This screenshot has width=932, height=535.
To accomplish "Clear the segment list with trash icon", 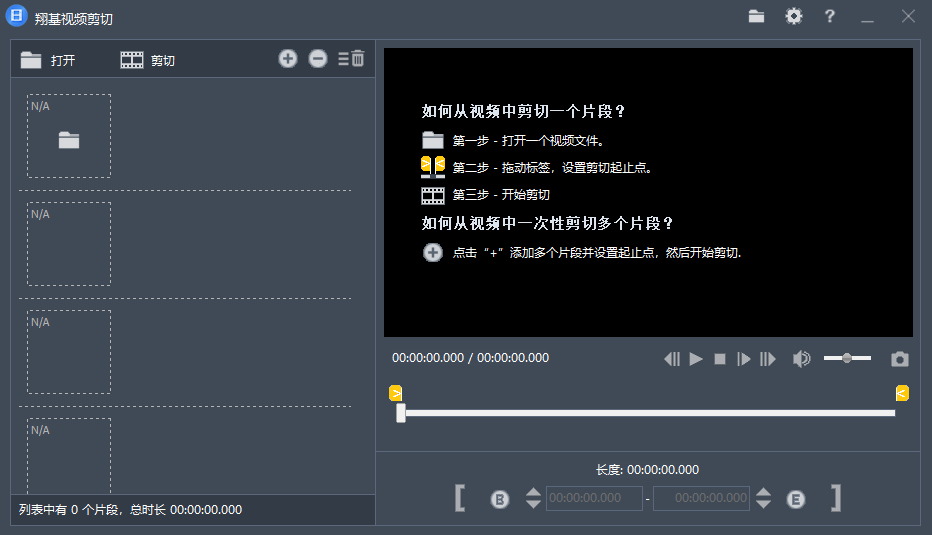I will [x=352, y=59].
